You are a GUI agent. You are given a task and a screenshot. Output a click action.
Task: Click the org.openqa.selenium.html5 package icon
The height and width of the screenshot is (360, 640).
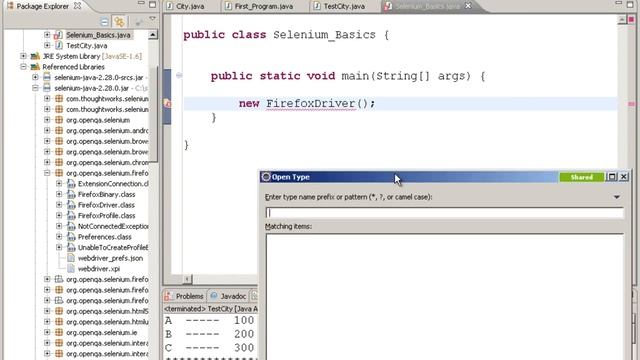59,311
